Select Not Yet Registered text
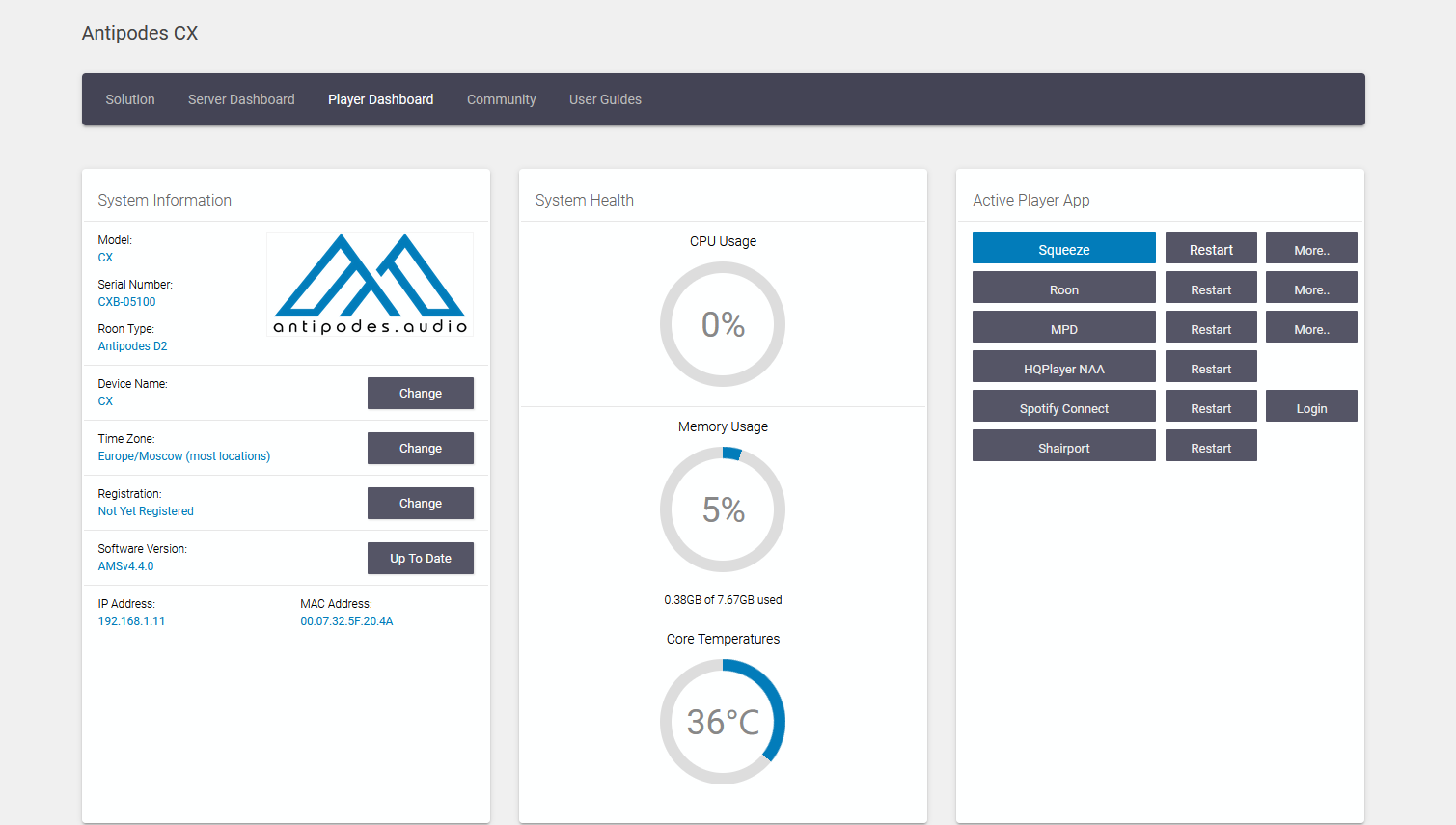This screenshot has width=1456, height=825. coord(146,511)
